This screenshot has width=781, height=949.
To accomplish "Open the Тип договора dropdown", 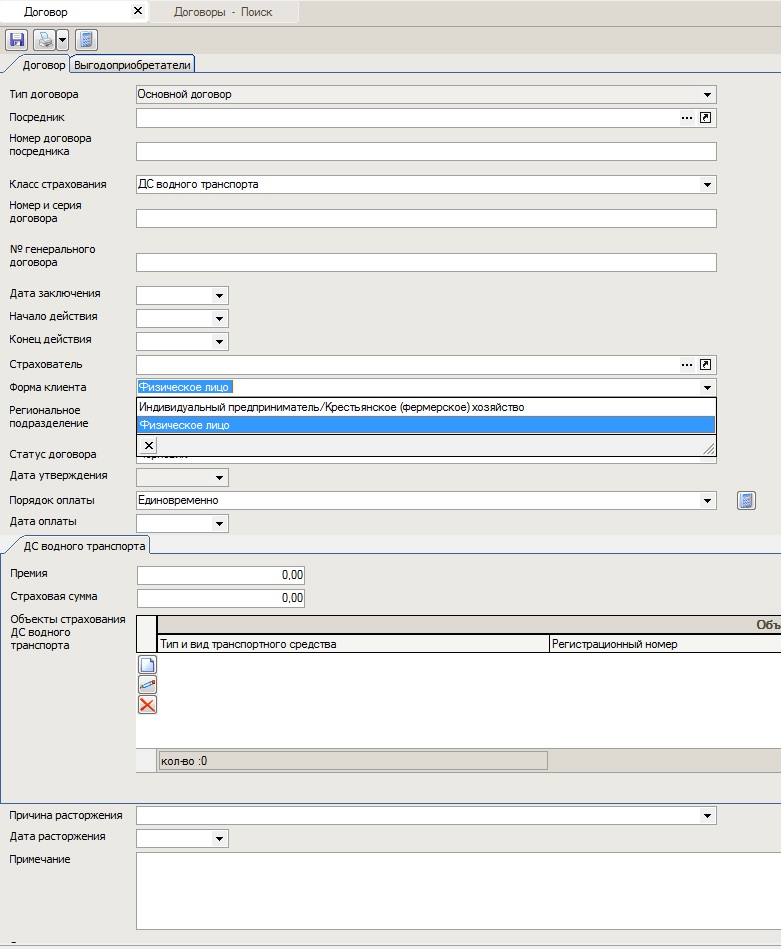I will (708, 95).
